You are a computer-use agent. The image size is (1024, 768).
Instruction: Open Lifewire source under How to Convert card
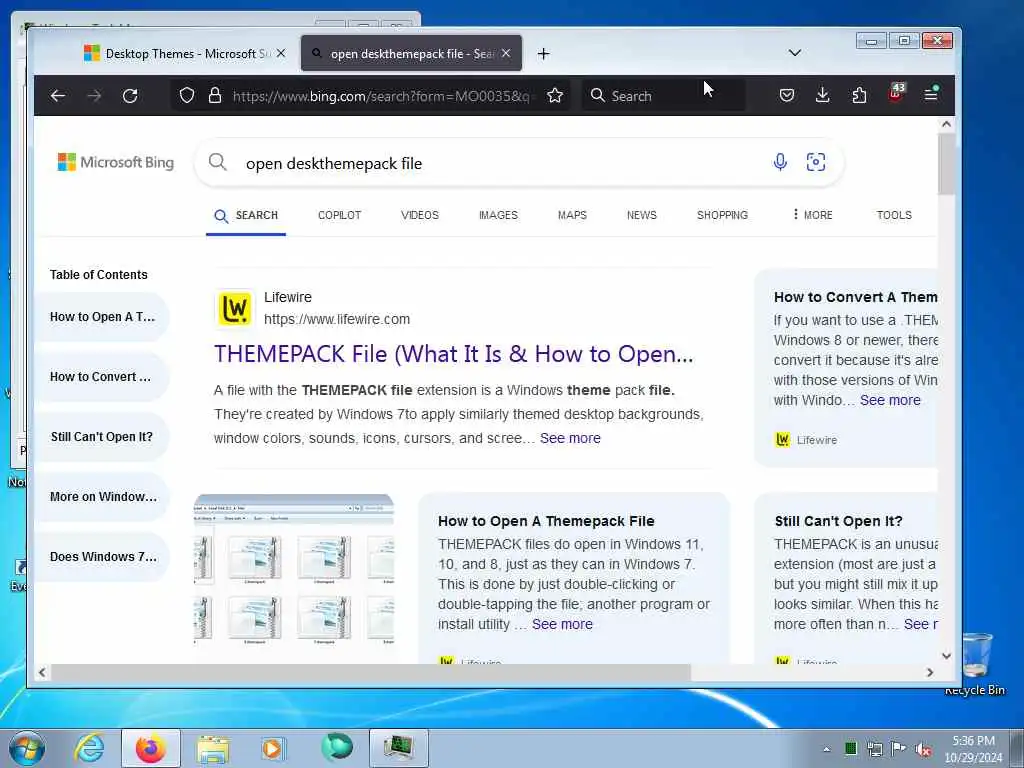point(806,440)
